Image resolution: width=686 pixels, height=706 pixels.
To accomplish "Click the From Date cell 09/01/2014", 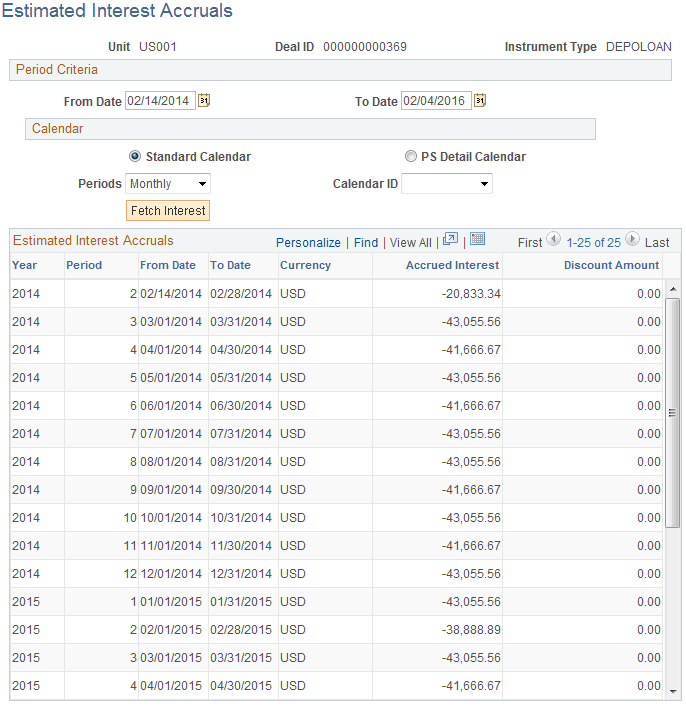I will tap(171, 489).
